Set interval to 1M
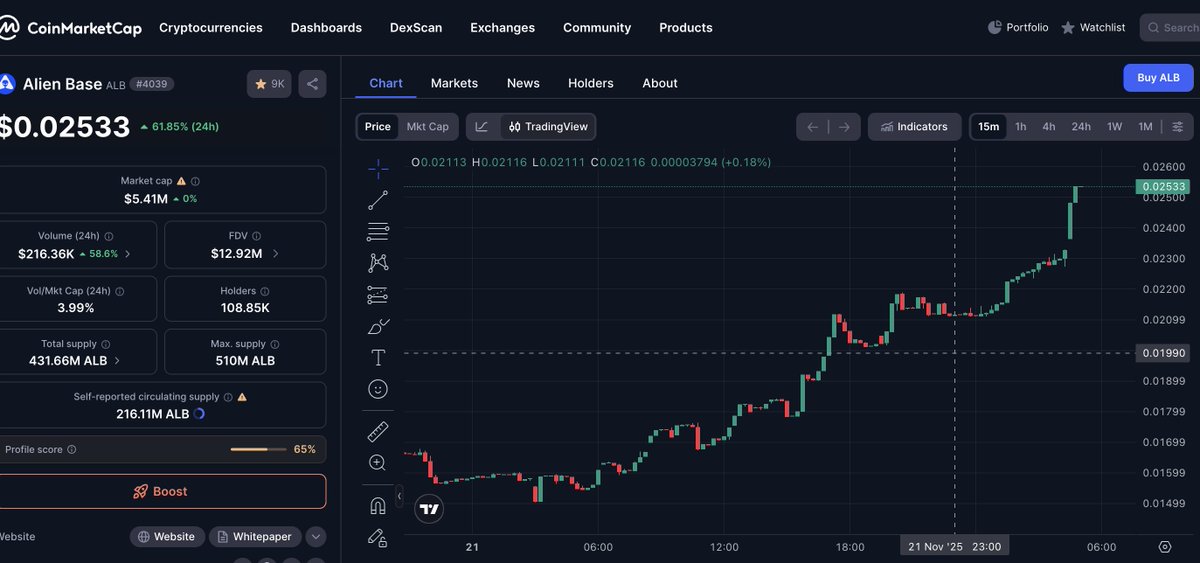 pyautogui.click(x=1145, y=127)
